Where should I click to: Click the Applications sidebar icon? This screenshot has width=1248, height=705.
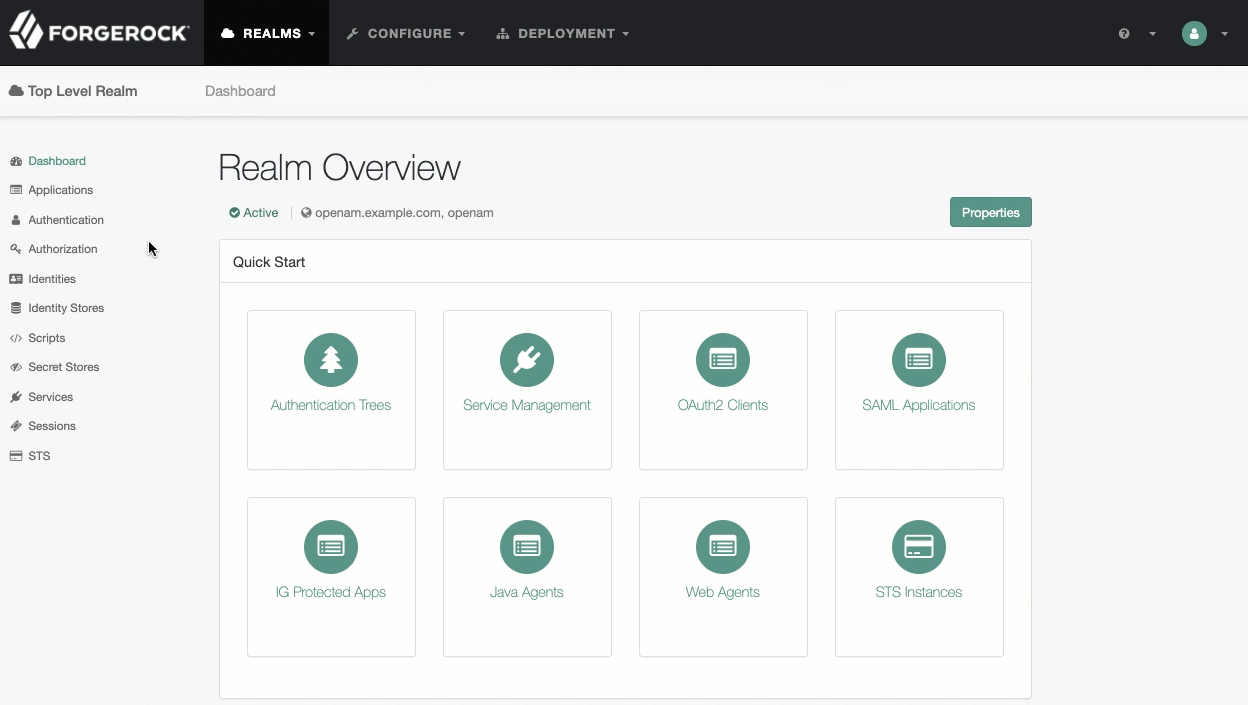pyautogui.click(x=16, y=190)
